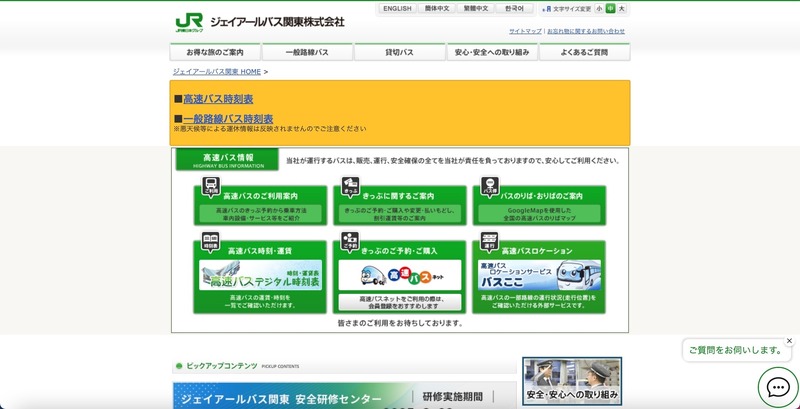Open the 貸切バス menu

399,52
